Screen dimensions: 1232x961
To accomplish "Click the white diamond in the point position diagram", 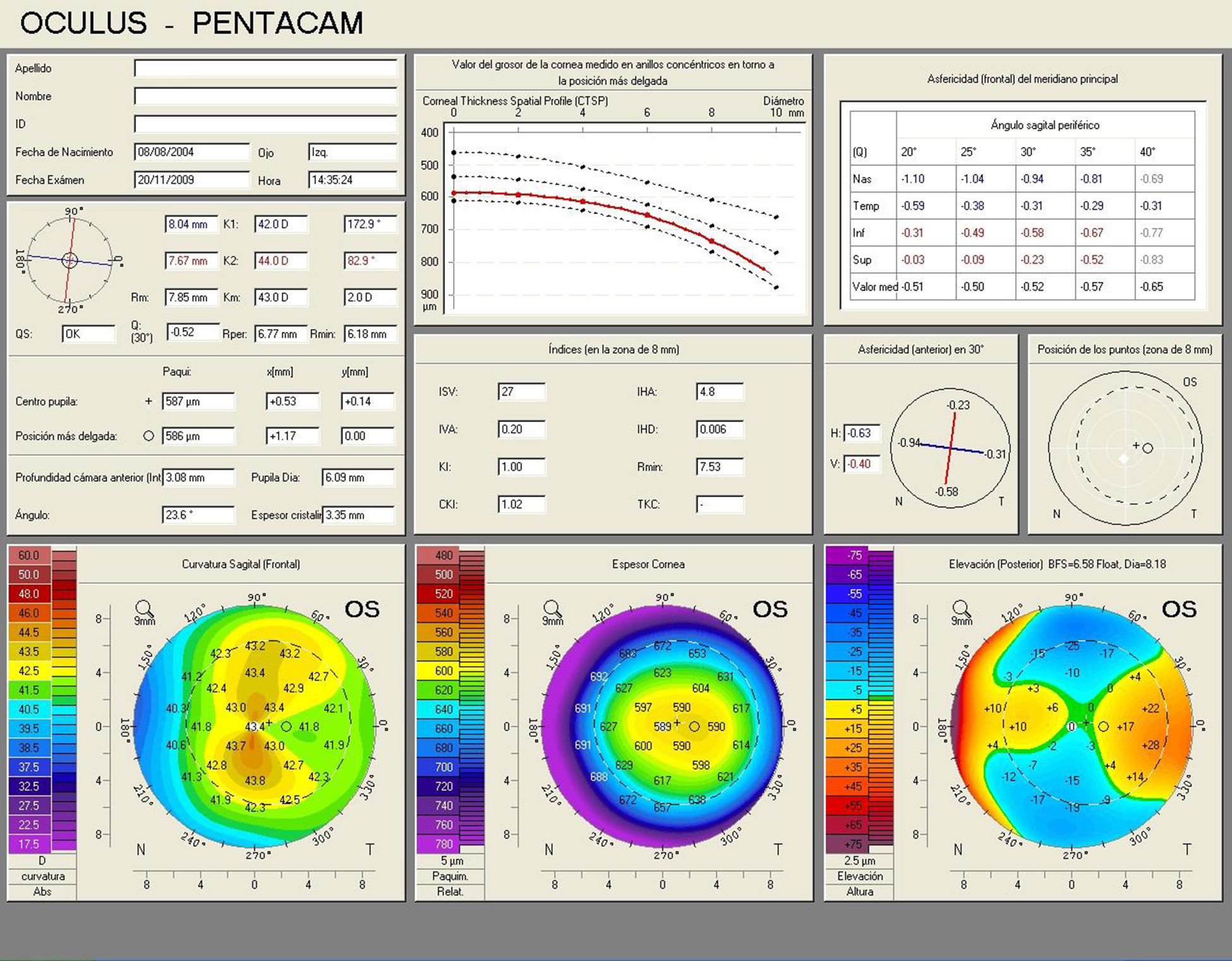I will [x=1123, y=459].
